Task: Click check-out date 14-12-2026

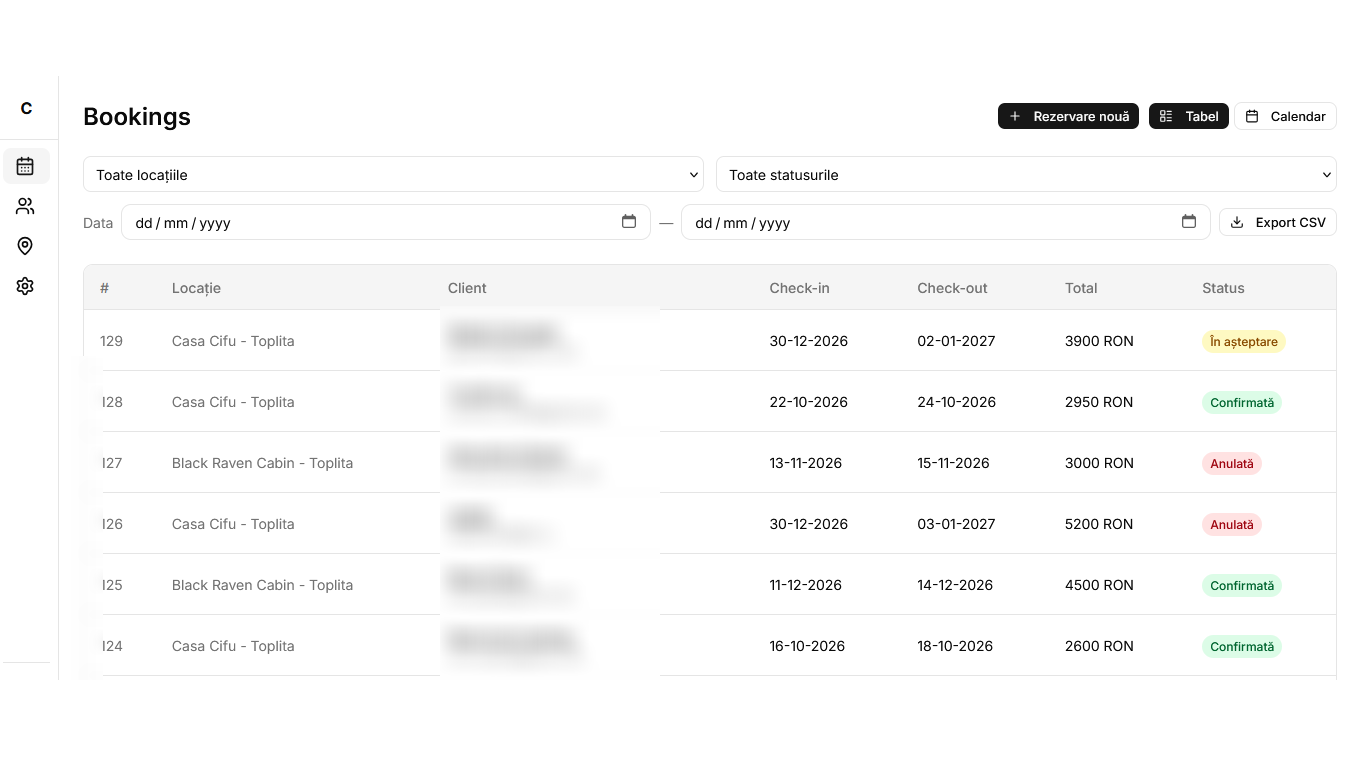Action: 955,585
